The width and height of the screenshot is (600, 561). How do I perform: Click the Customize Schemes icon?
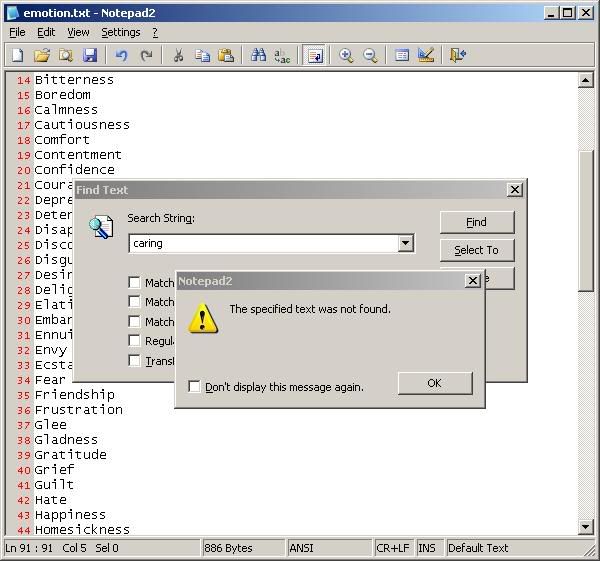tap(426, 55)
